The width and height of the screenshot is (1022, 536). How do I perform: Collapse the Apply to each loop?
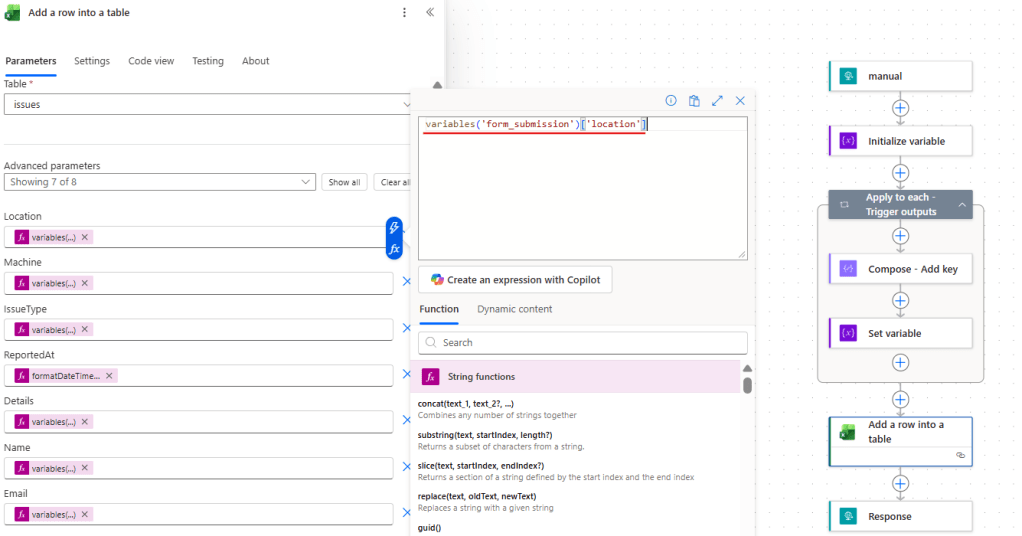coord(962,204)
